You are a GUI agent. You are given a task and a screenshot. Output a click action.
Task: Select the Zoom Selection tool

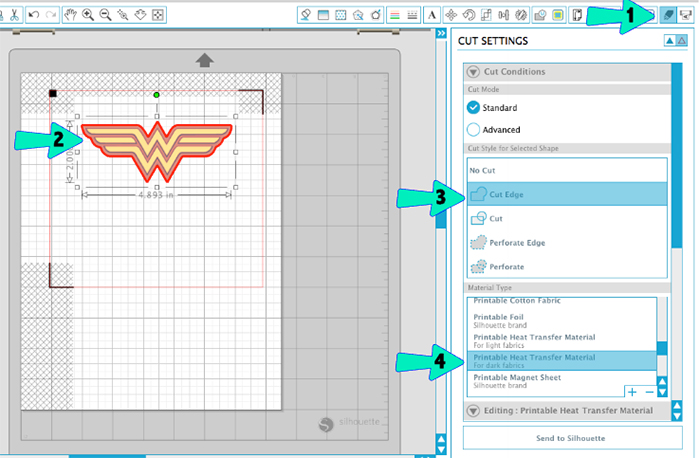click(123, 15)
